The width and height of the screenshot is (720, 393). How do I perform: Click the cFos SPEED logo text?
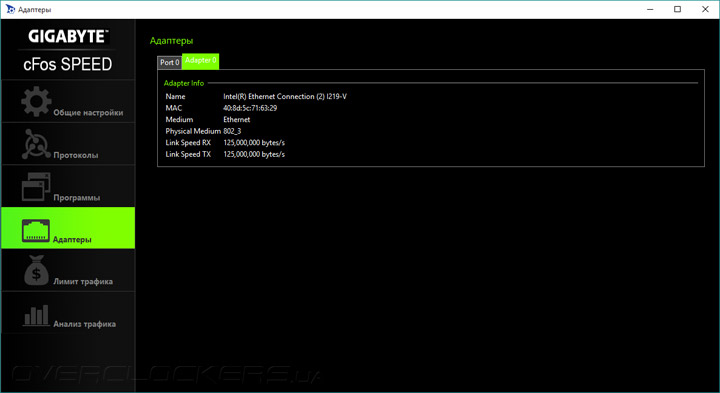point(68,64)
